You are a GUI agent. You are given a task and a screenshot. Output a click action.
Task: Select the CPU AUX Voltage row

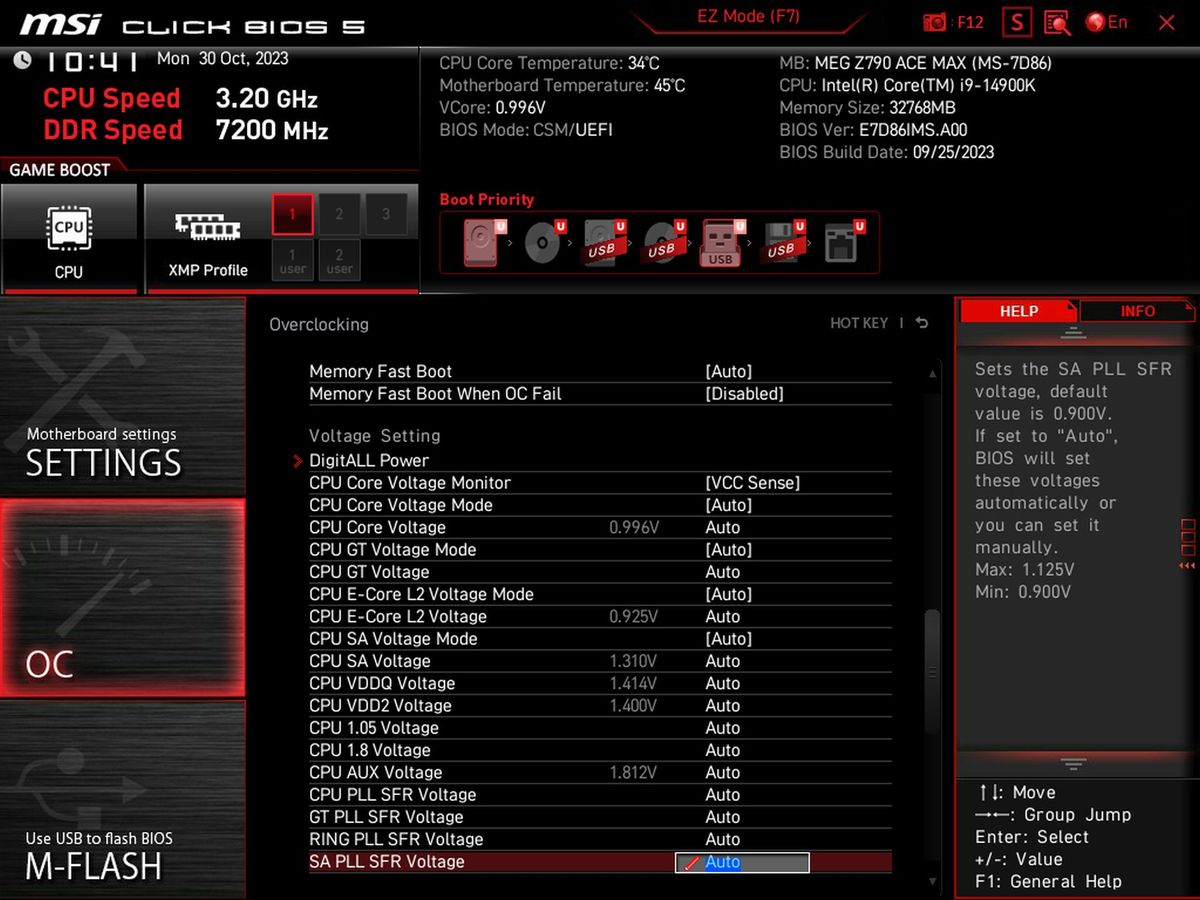(600, 772)
